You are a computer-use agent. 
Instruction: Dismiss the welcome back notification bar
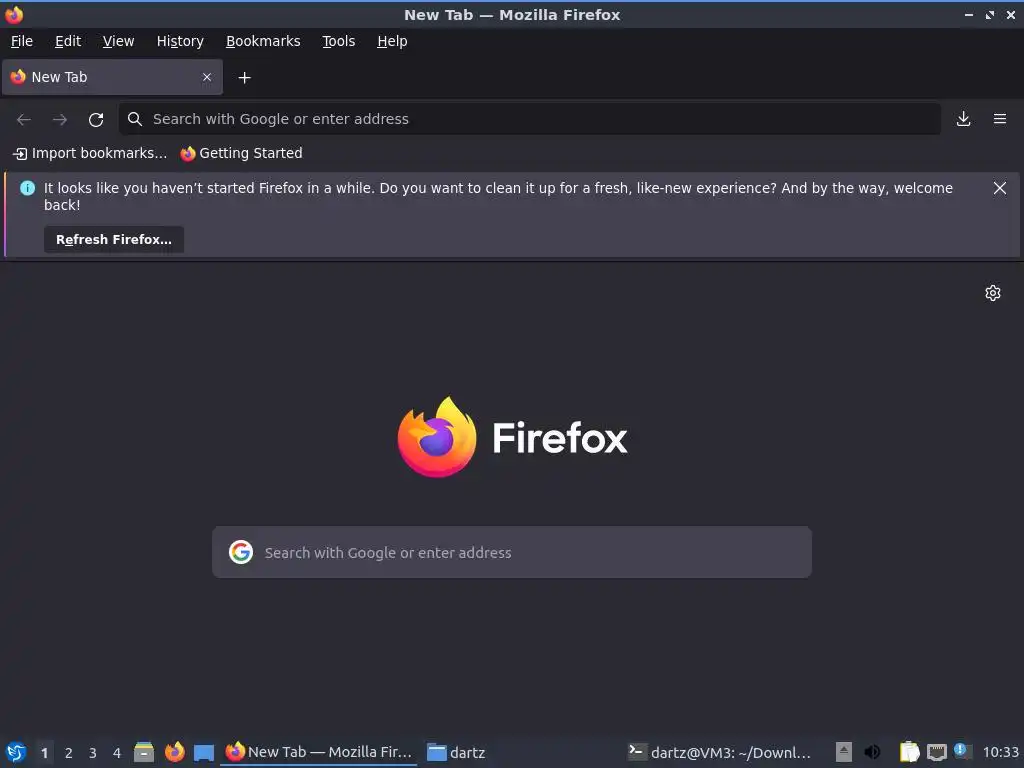coord(1000,188)
